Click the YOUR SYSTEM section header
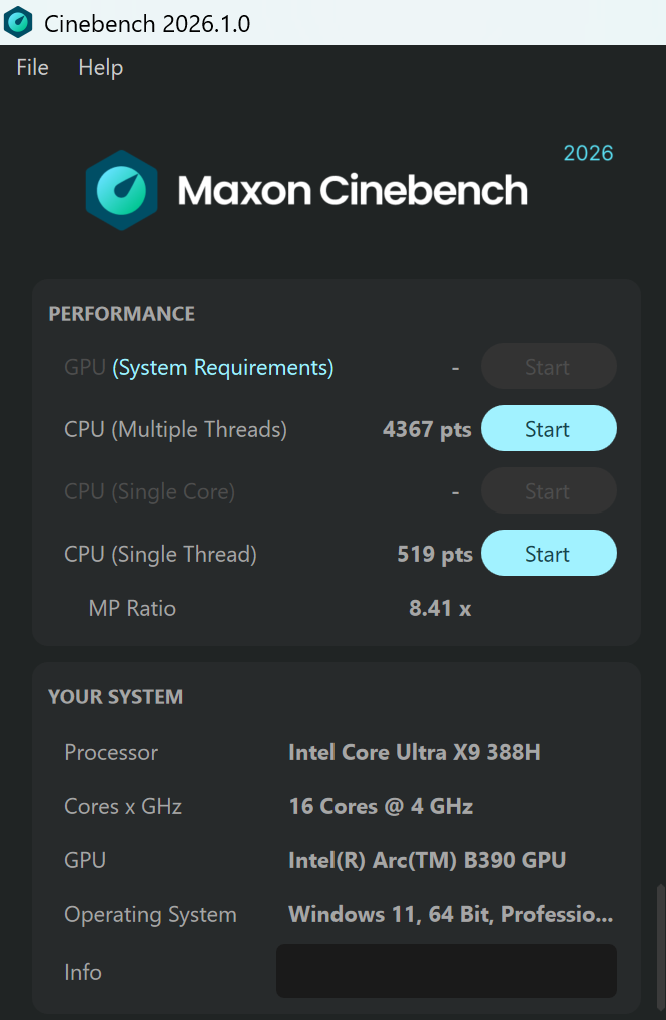Screen dimensions: 666x1020 (115, 697)
